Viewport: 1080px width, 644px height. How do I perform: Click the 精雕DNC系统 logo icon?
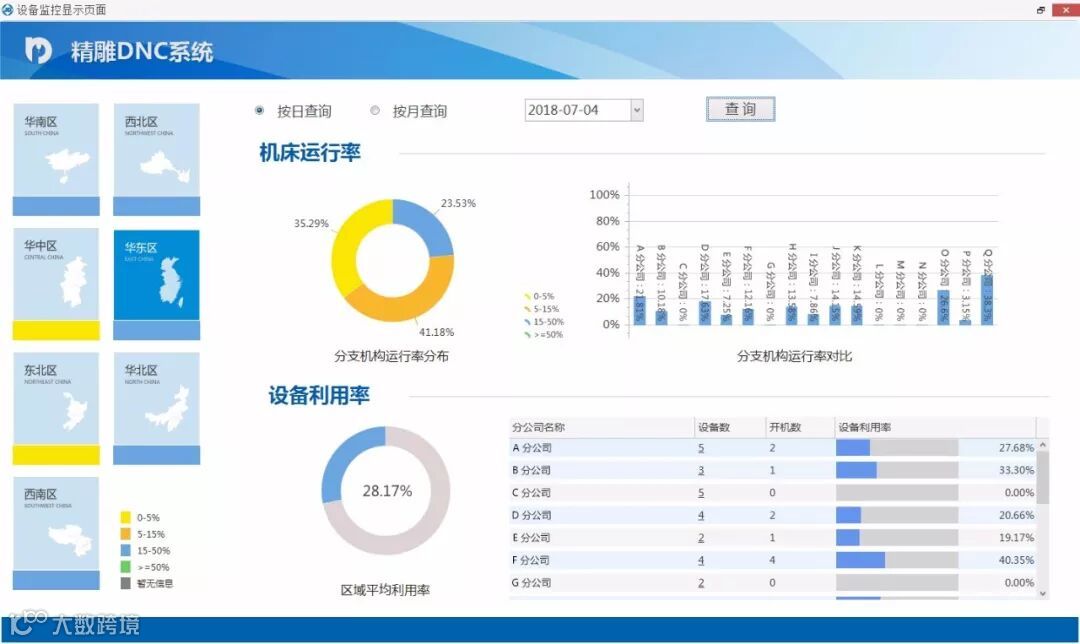click(39, 50)
